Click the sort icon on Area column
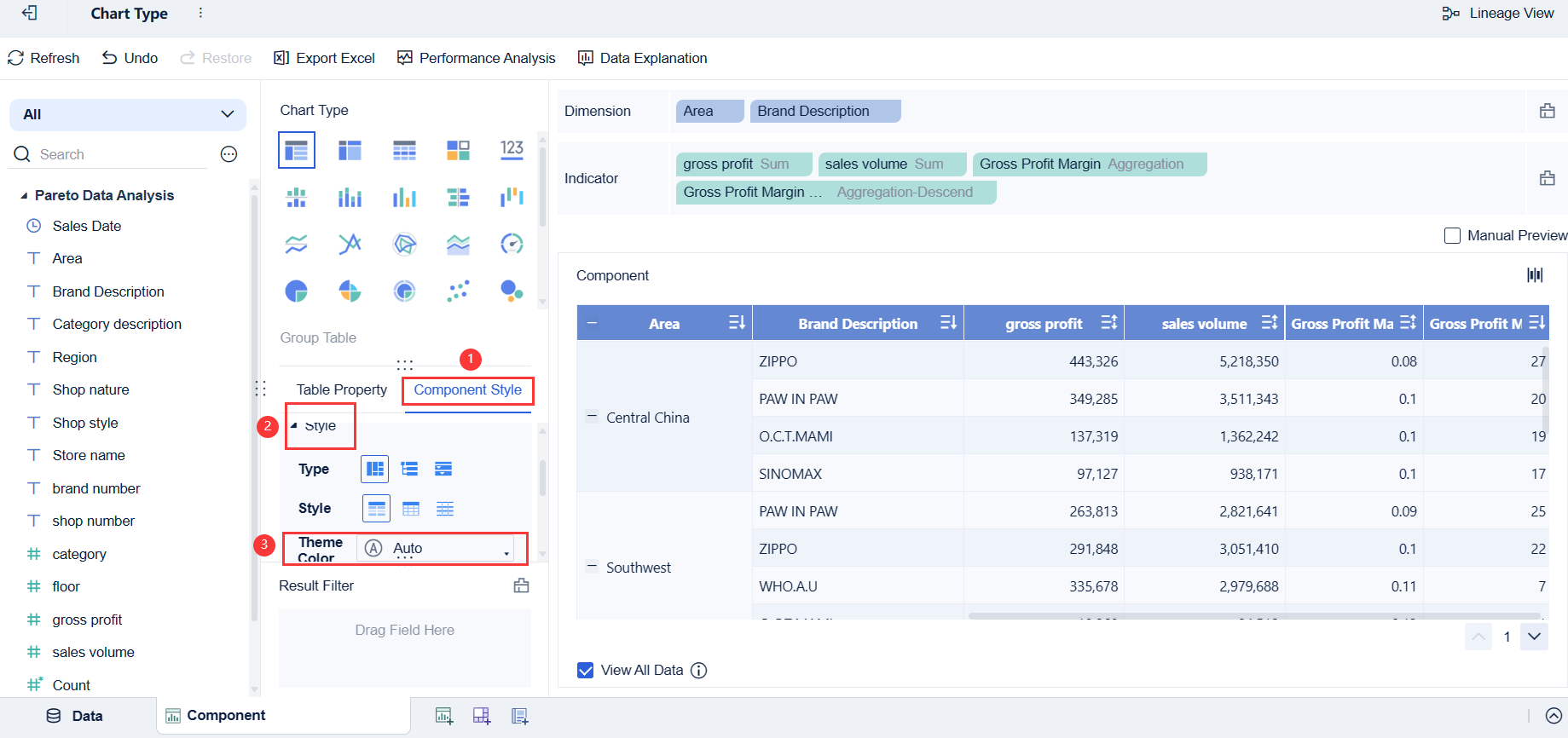 (x=737, y=323)
